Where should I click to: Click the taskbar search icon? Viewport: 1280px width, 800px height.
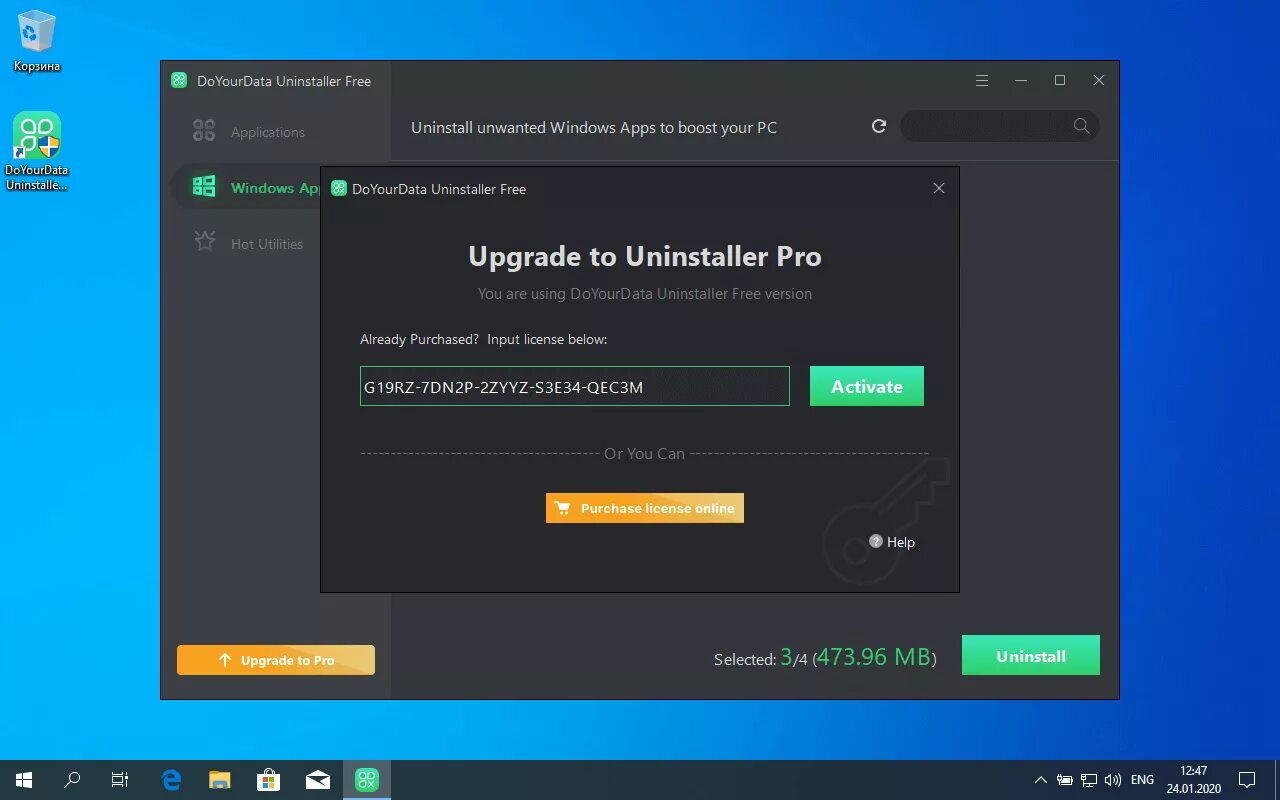tap(72, 780)
